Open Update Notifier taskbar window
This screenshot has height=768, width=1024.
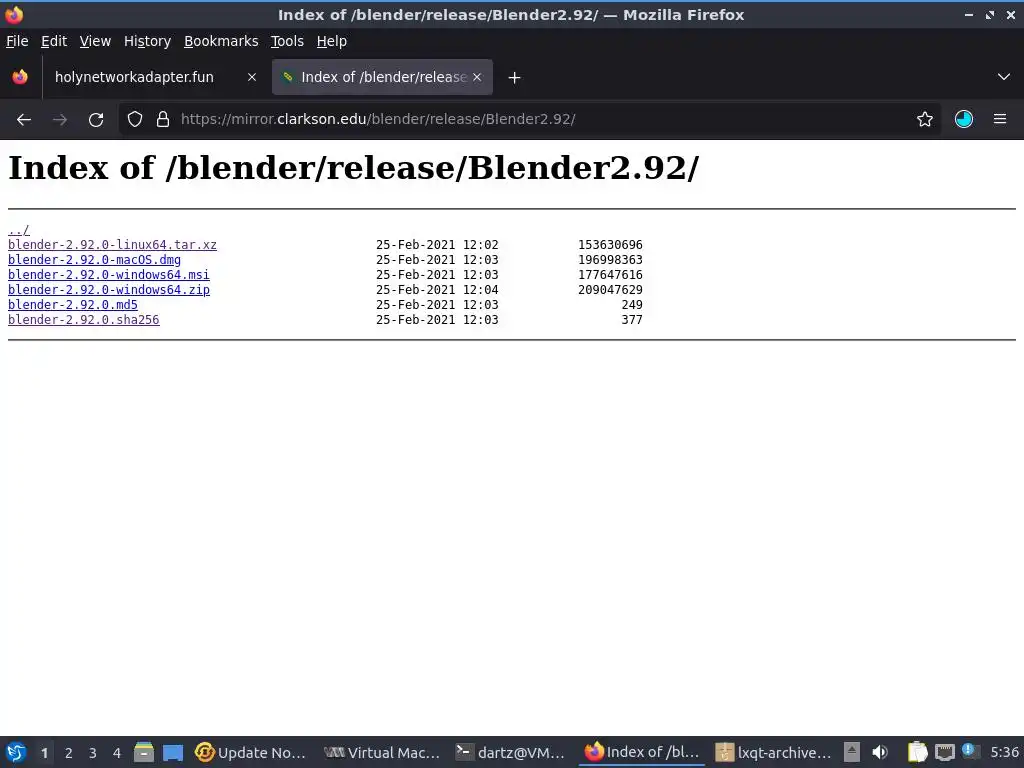[251, 752]
